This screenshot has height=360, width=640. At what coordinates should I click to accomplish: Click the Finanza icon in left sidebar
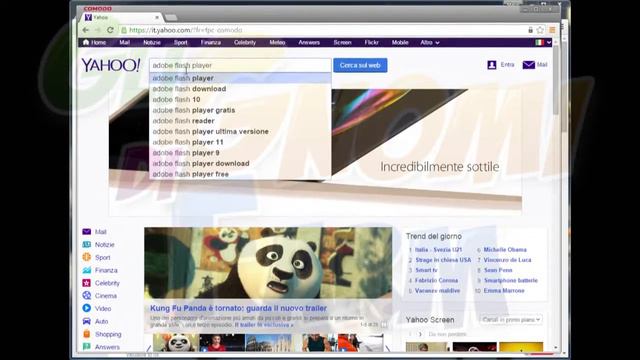point(87,270)
